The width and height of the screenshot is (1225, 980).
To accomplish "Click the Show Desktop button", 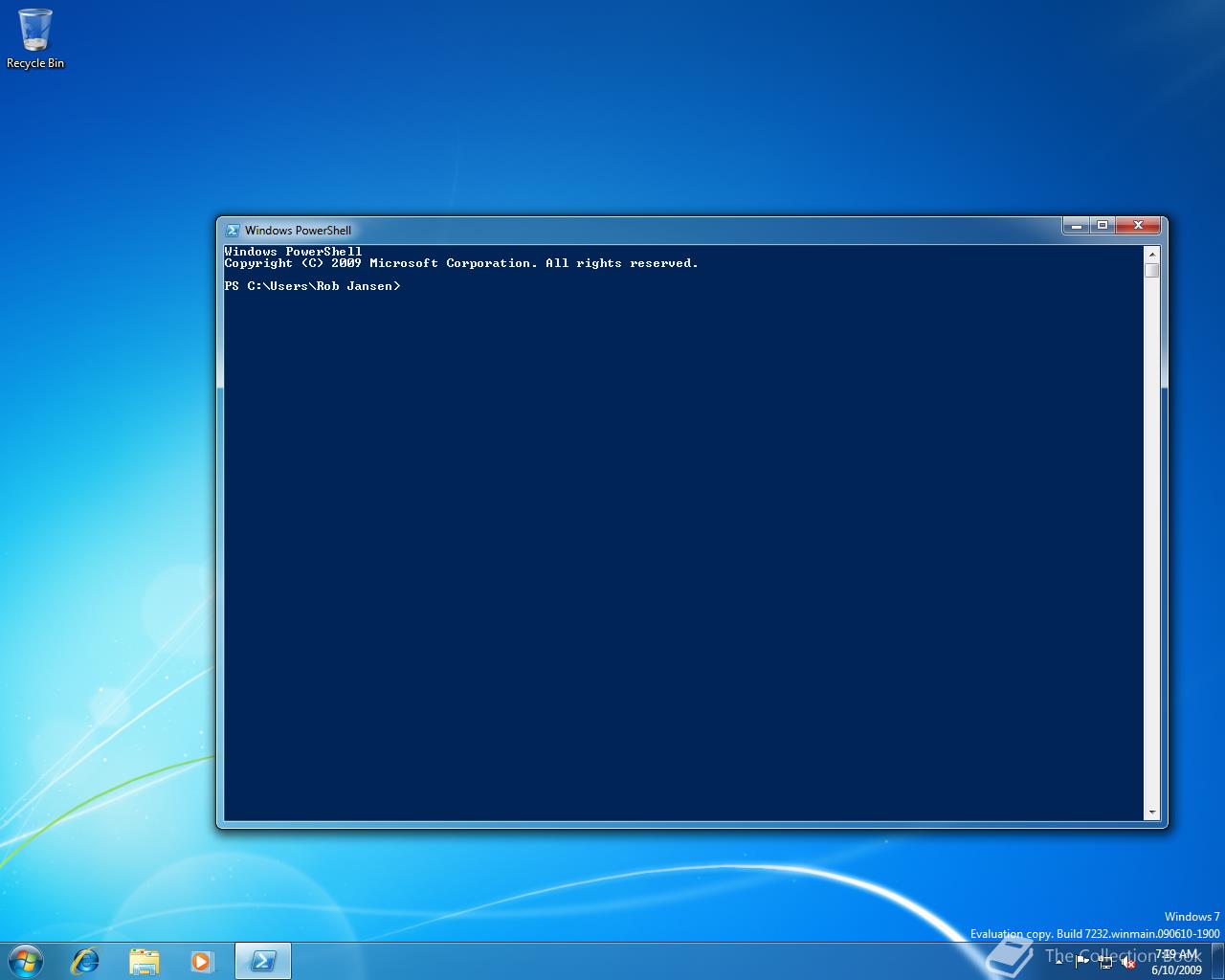I will pyautogui.click(x=1217, y=961).
